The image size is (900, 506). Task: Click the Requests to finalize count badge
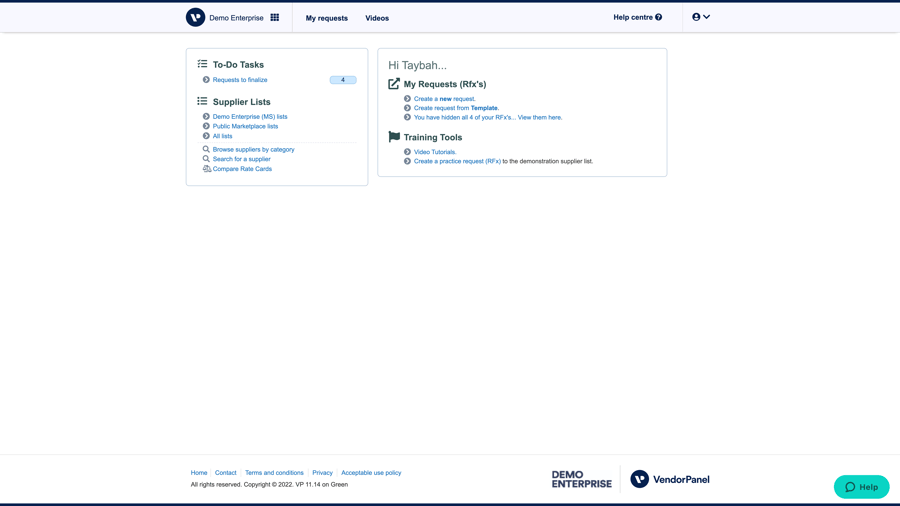(343, 80)
